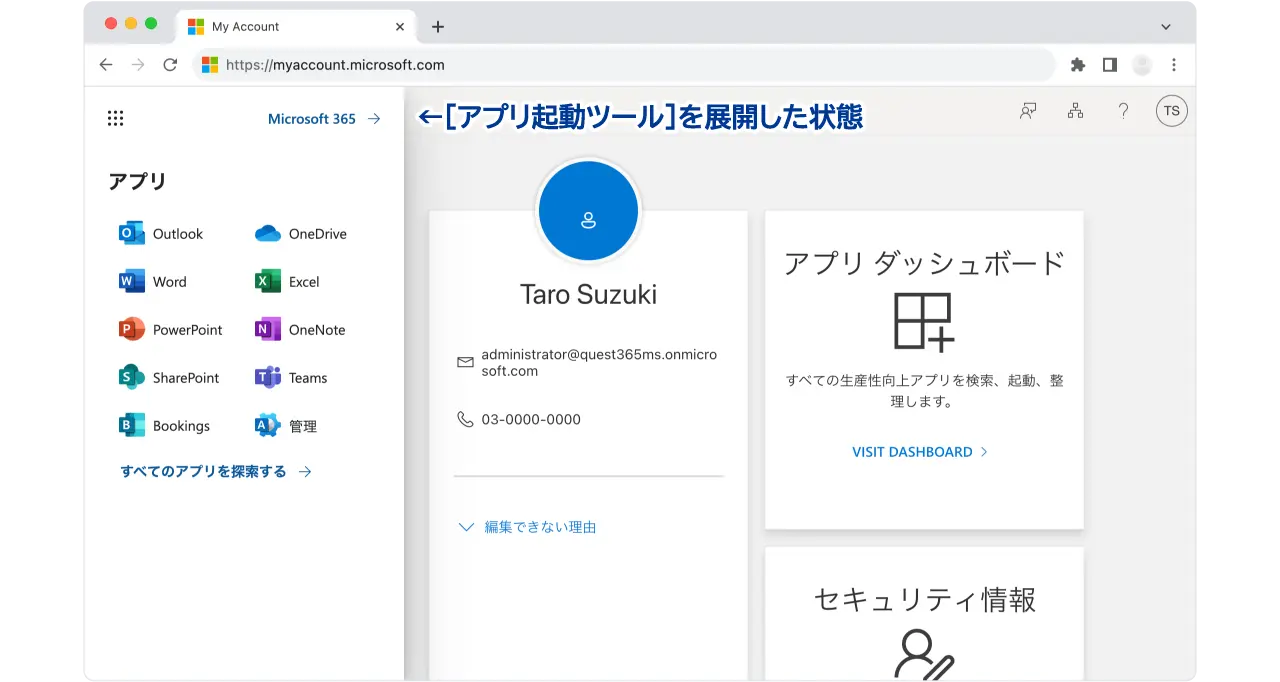The image size is (1280, 682).
Task: Click the アプリ ダッシュボード heading
Action: coord(924,263)
